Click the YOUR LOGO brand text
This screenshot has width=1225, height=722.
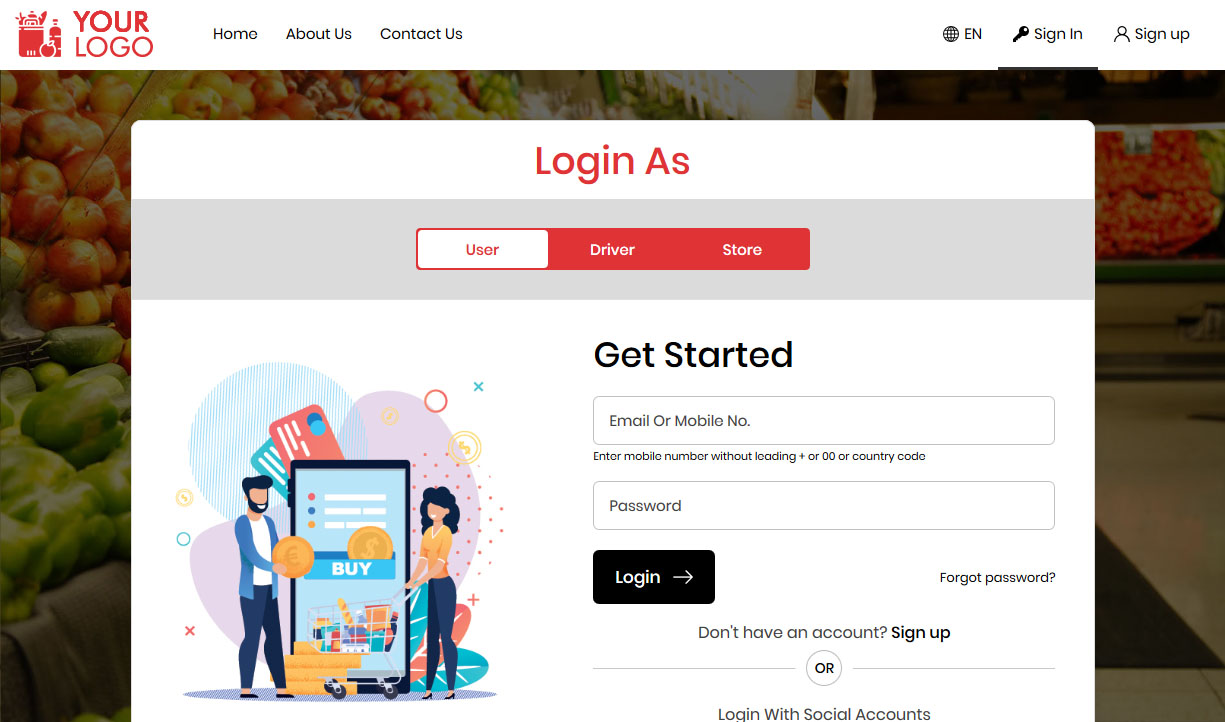click(113, 34)
